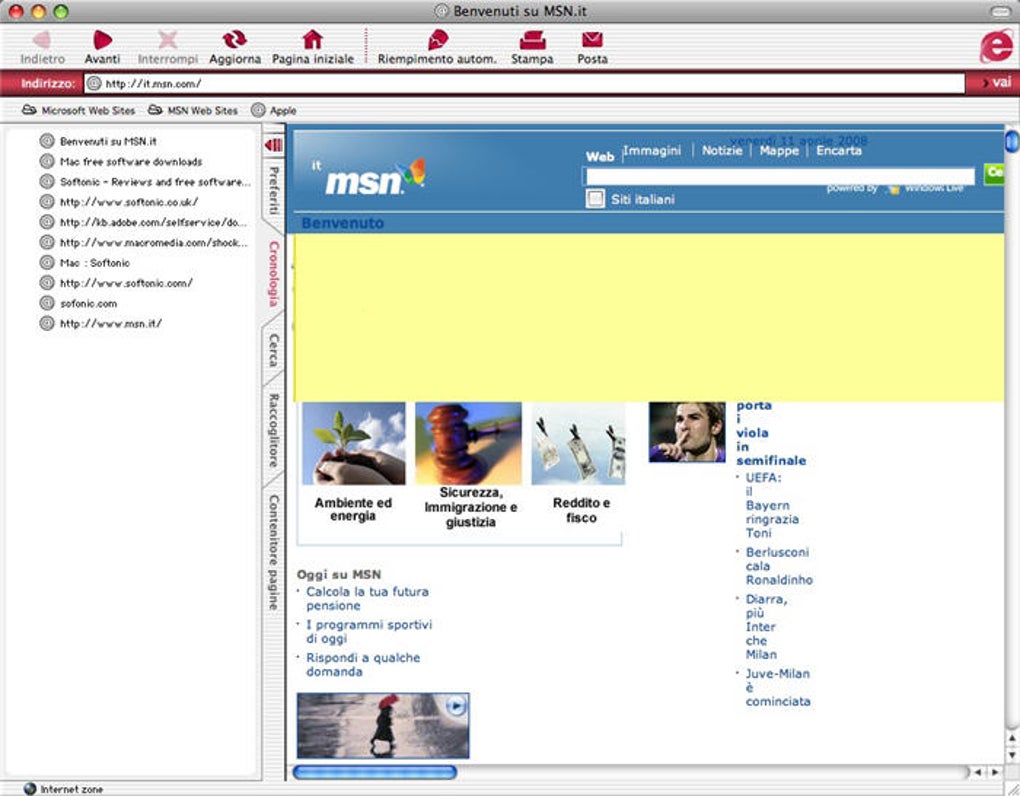Open link Diarra, più Inter che Milan

pyautogui.click(x=766, y=627)
